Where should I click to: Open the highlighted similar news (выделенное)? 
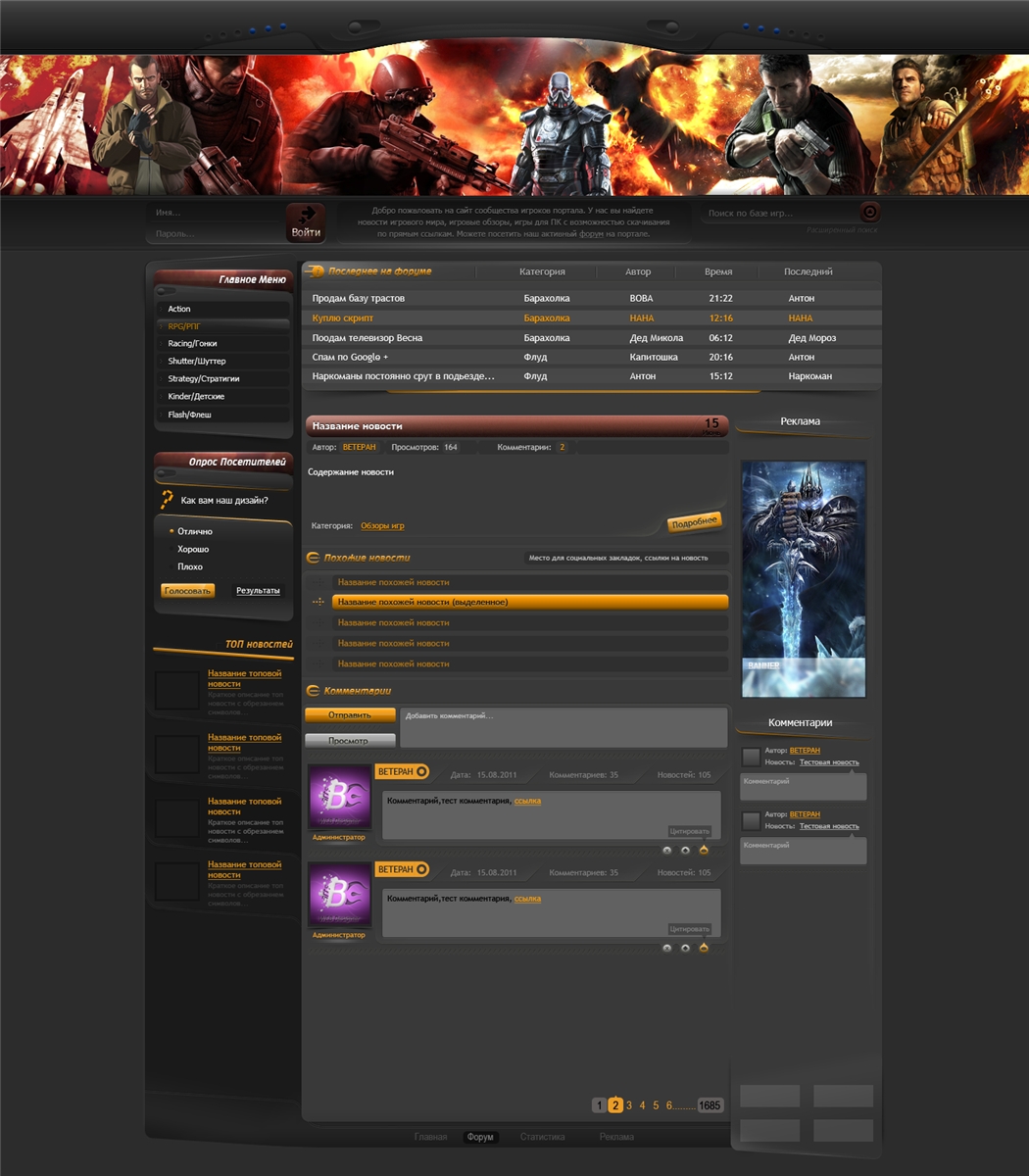530,602
